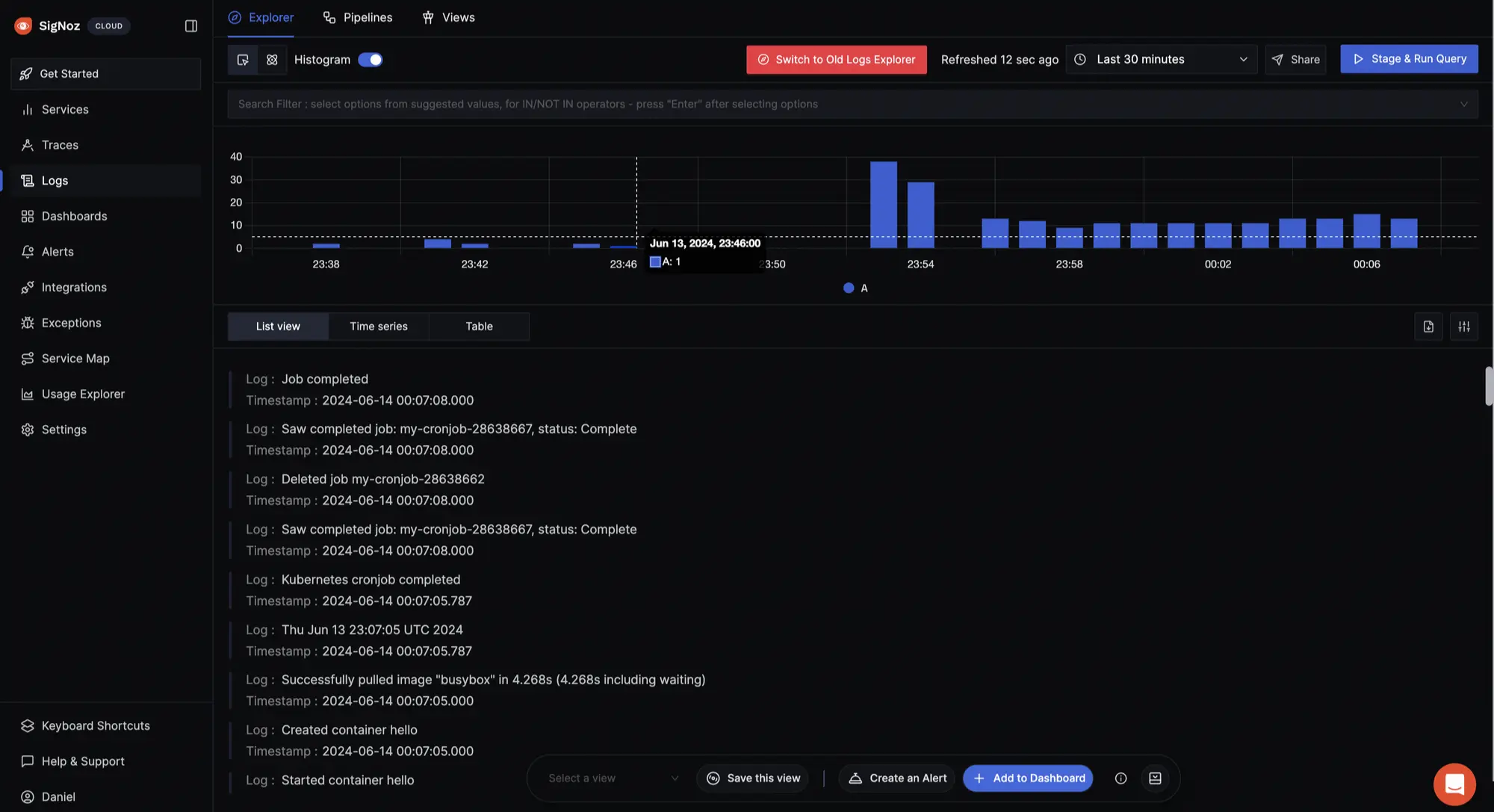Select the query builder mode icon
This screenshot has width=1494, height=812.
(x=243, y=60)
